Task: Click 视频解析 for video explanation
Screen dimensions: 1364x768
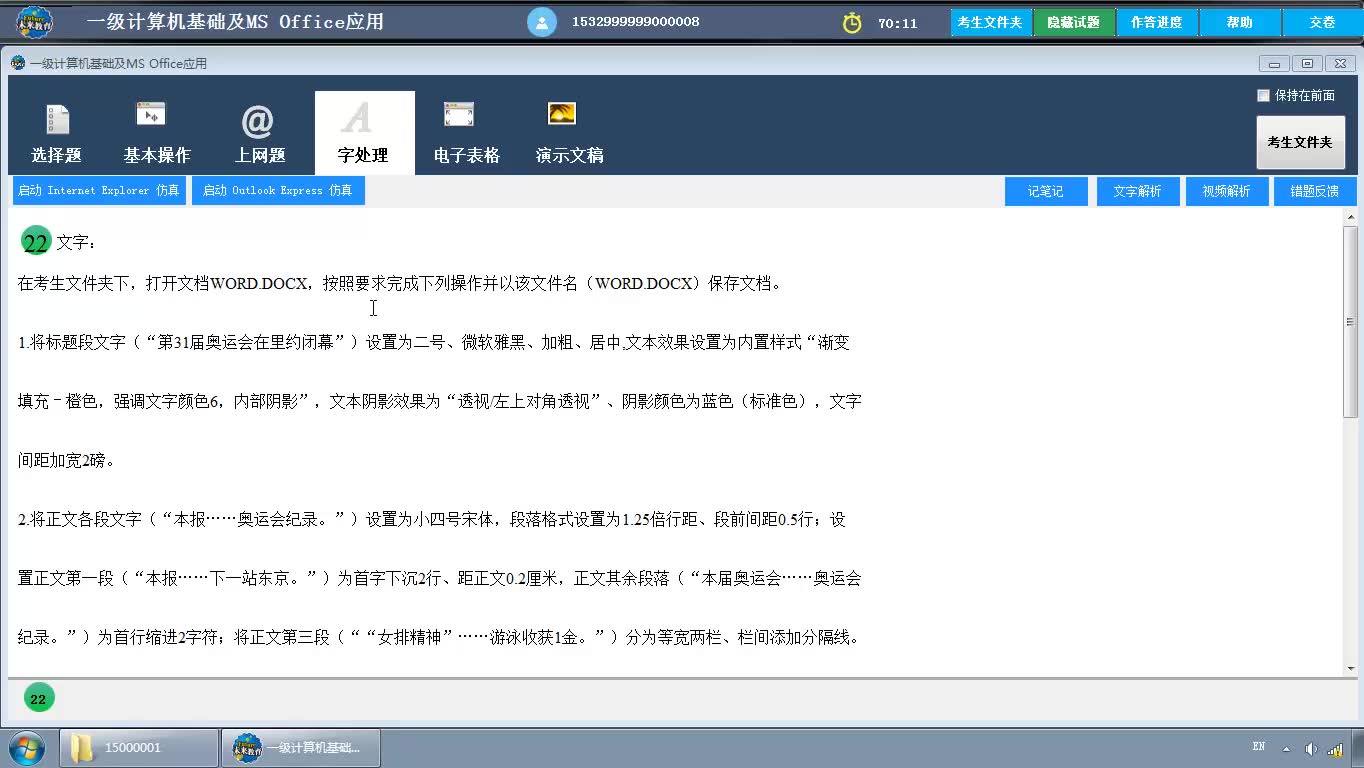Action: tap(1226, 191)
